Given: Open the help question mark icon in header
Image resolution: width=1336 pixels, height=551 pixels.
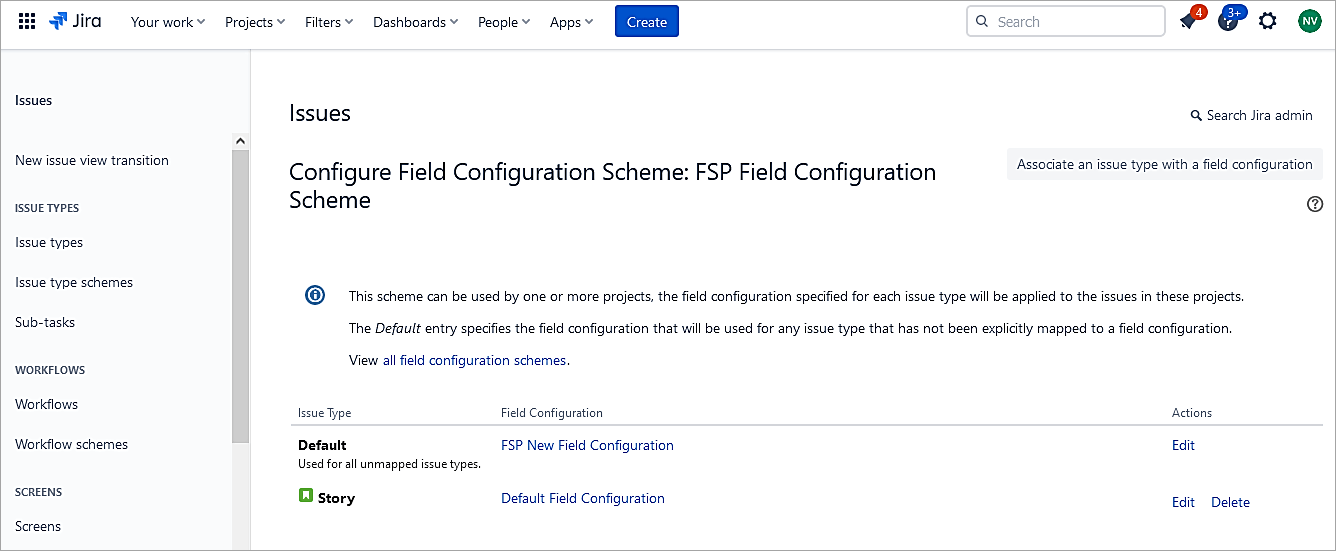Looking at the screenshot, I should (x=1228, y=21).
